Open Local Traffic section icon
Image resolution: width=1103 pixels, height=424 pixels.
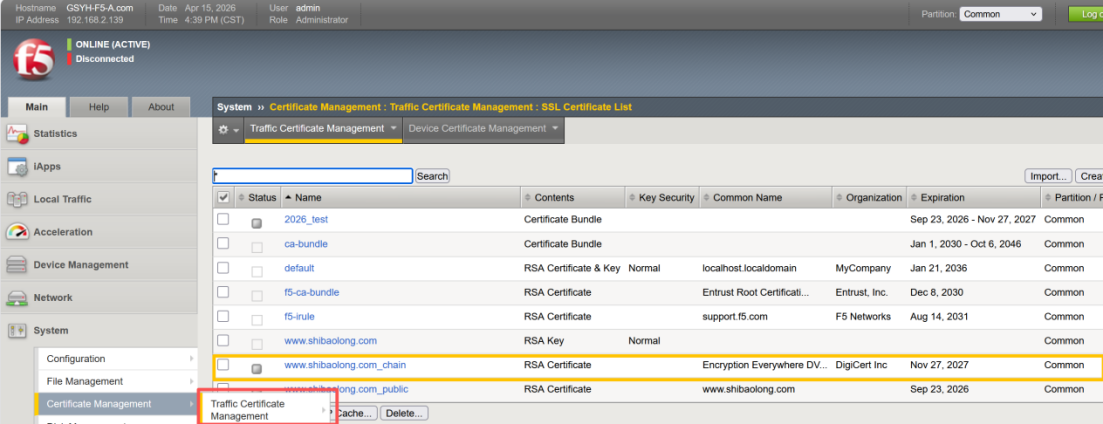click(x=17, y=200)
